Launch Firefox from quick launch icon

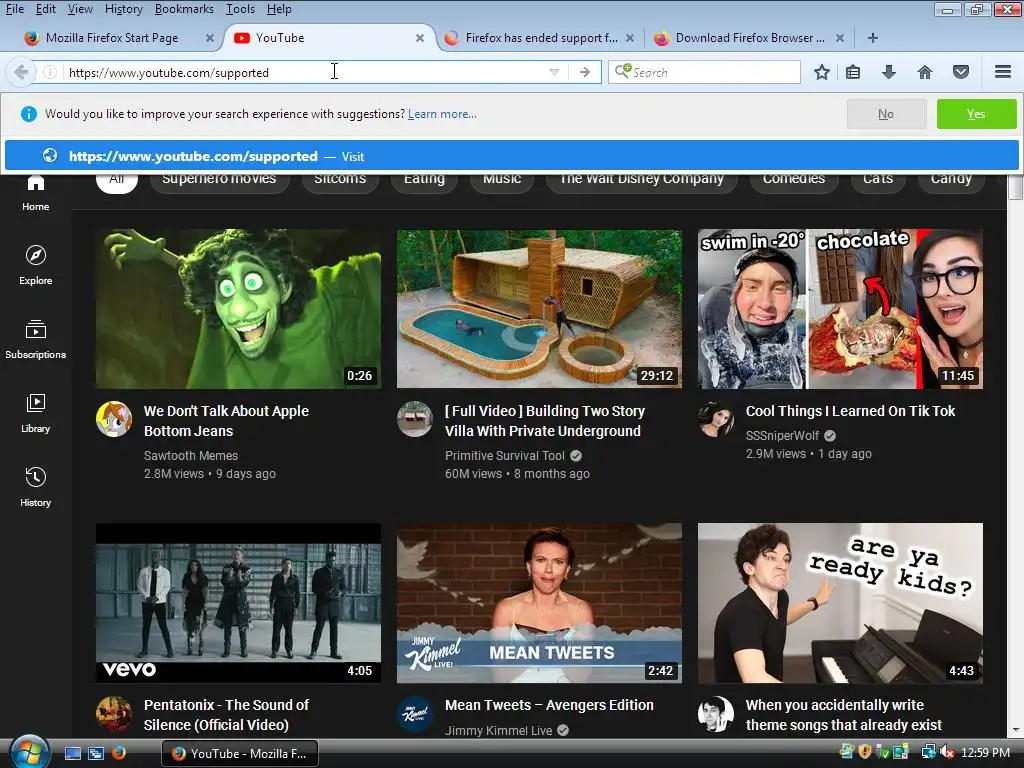(x=118, y=753)
